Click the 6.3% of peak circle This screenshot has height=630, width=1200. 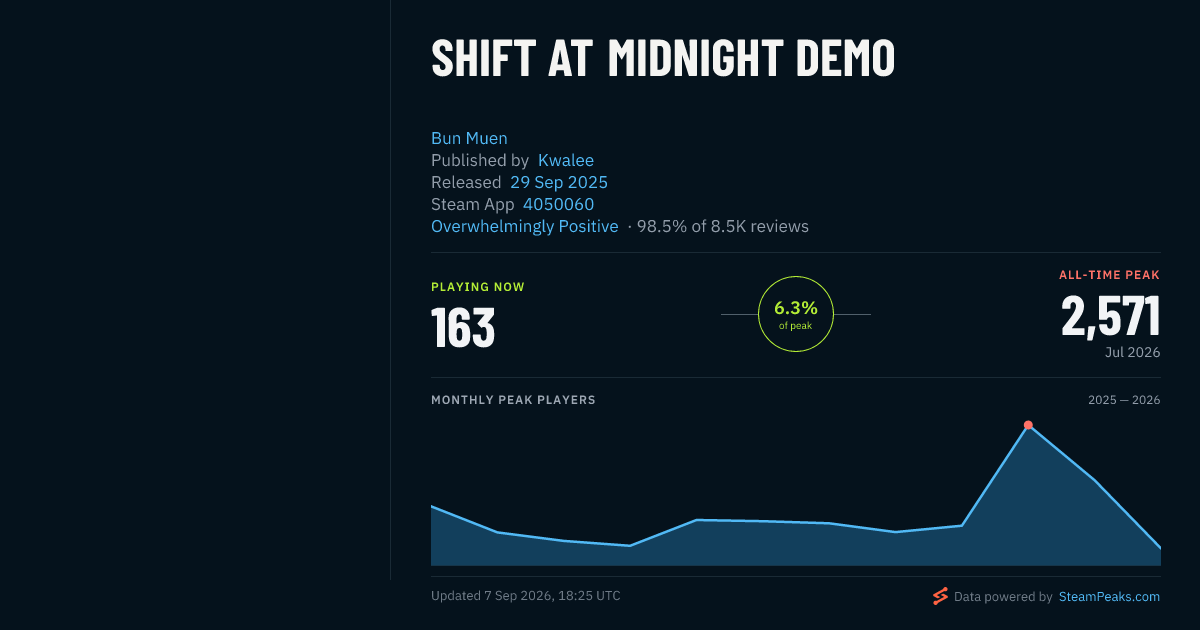tap(796, 314)
